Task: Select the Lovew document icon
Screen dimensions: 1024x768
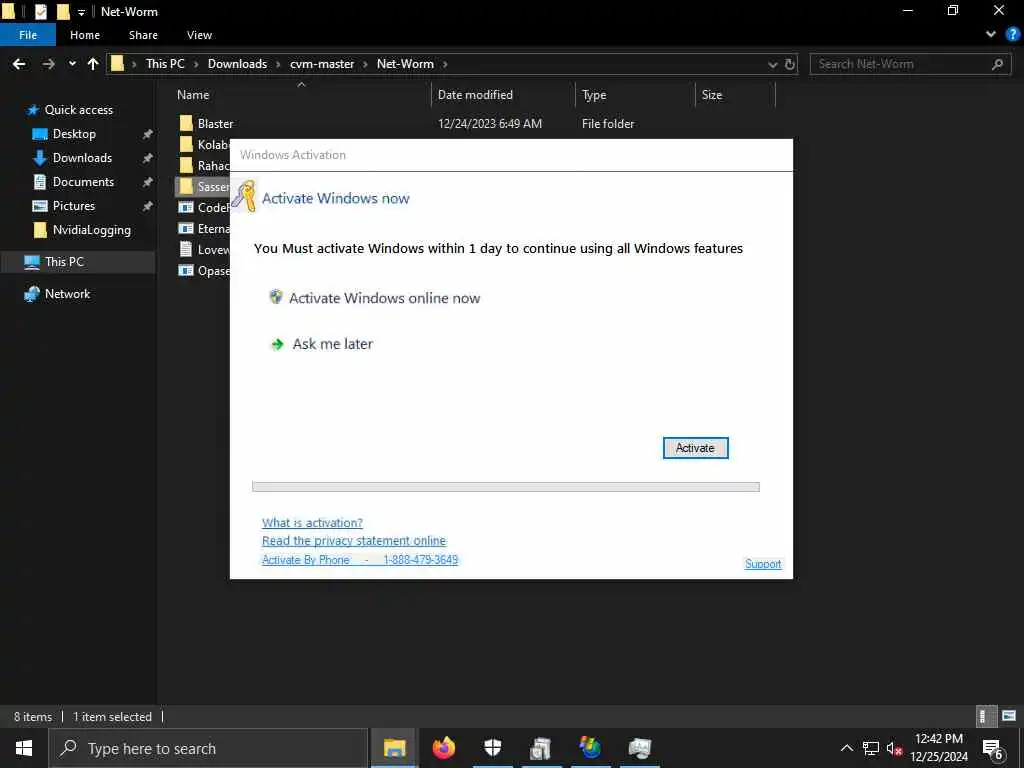Action: click(x=186, y=249)
